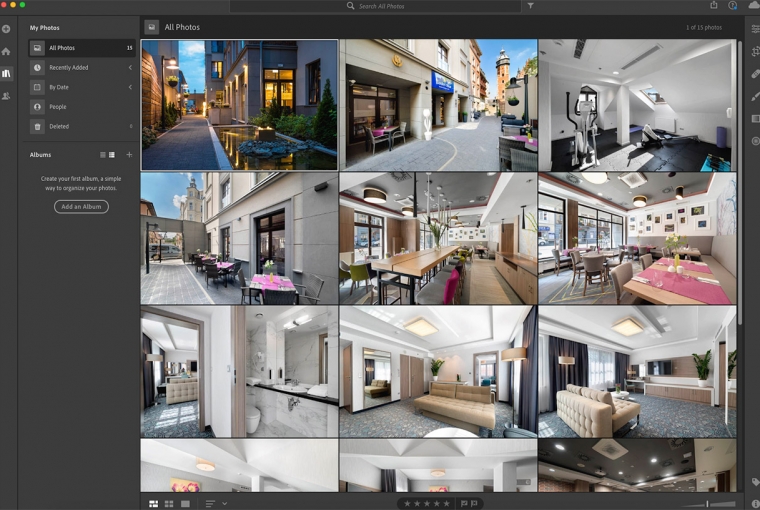Click the 1 of 15 photos counter
The image size is (760, 510).
pyautogui.click(x=704, y=28)
